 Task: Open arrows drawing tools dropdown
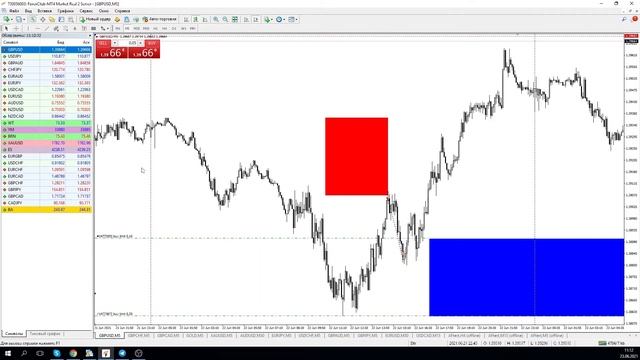point(104,29)
